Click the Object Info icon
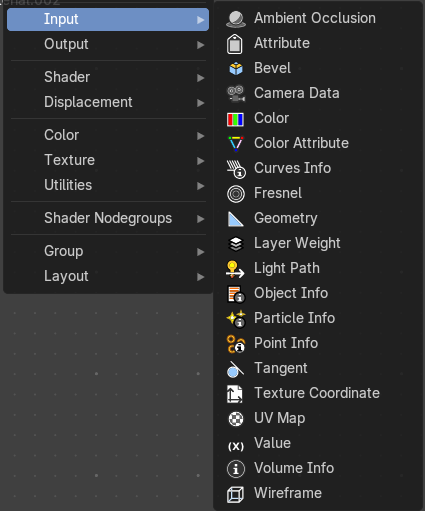Viewport: 425px width, 511px height. [236, 294]
